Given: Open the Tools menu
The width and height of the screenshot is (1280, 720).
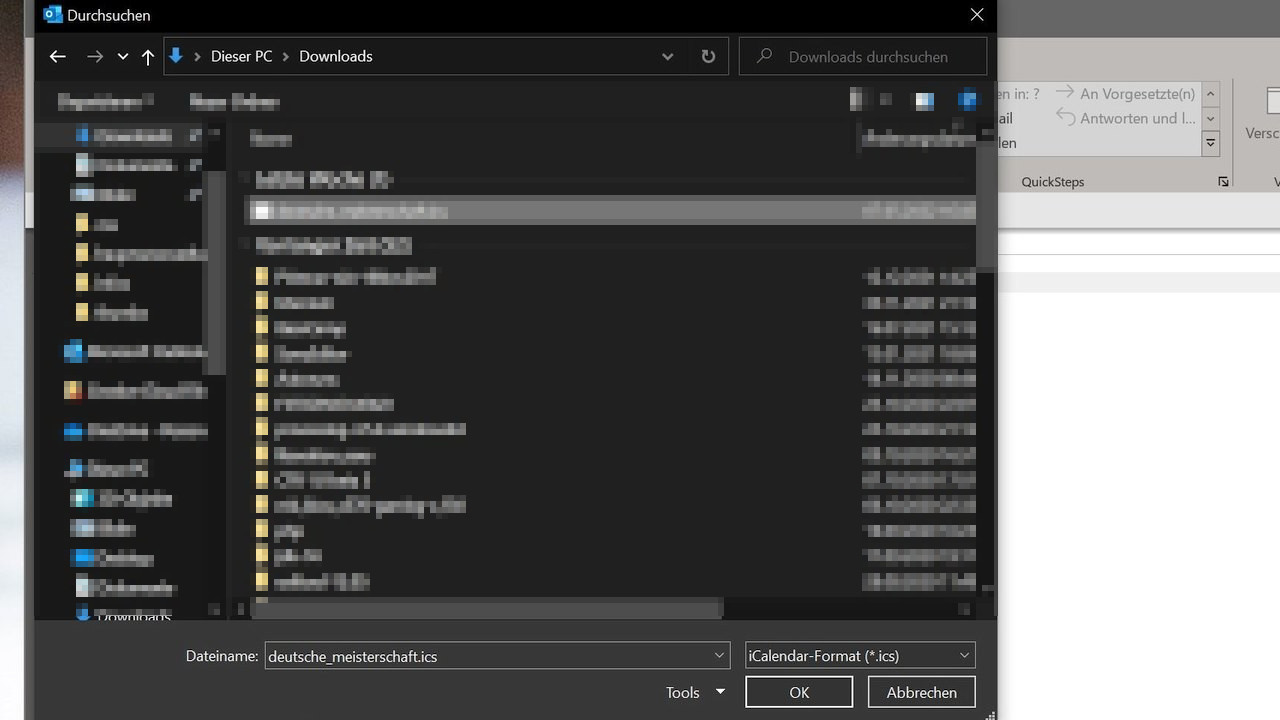Looking at the screenshot, I should click(694, 692).
